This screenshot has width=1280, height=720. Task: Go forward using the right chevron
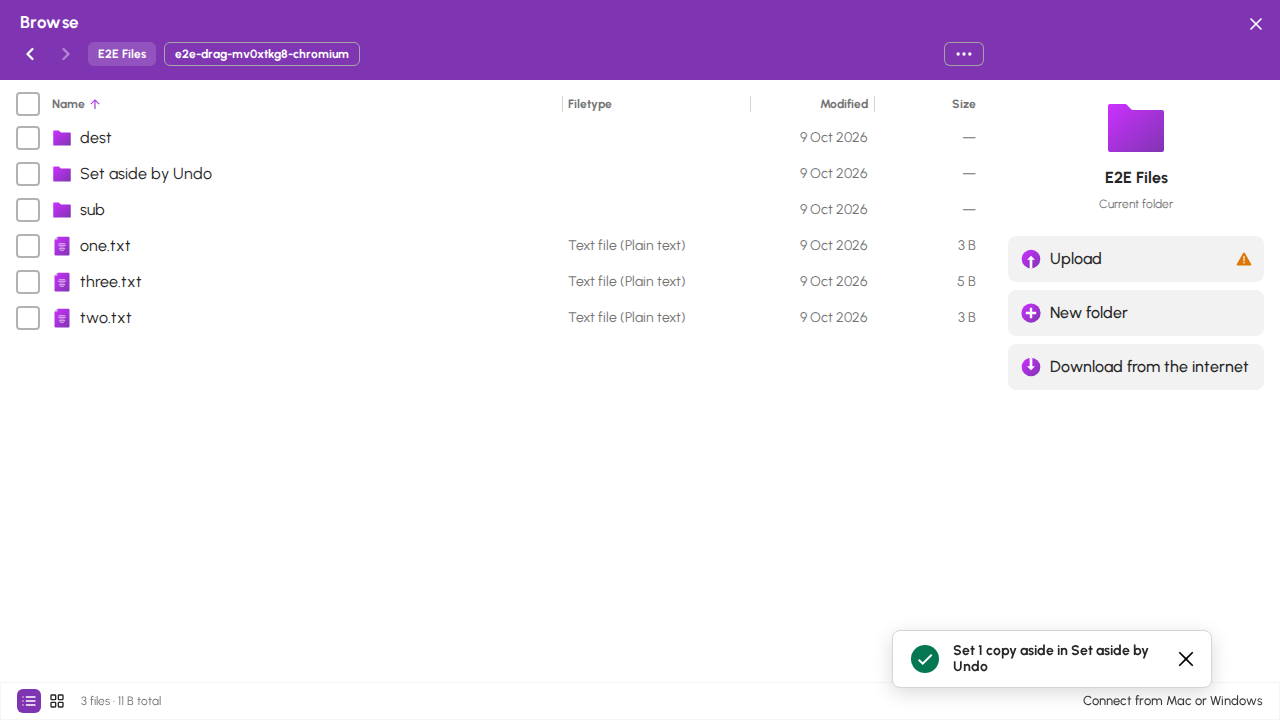pos(66,54)
